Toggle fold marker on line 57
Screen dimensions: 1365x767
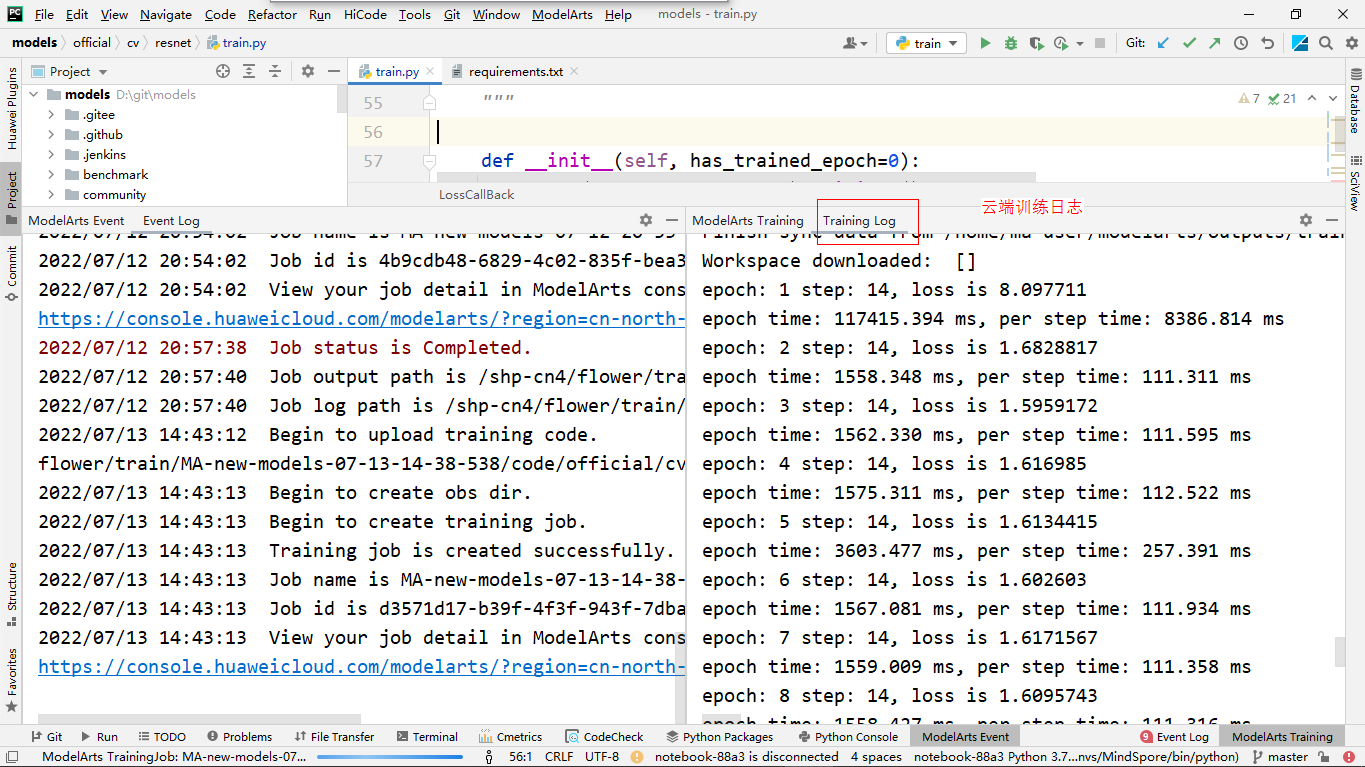429,161
